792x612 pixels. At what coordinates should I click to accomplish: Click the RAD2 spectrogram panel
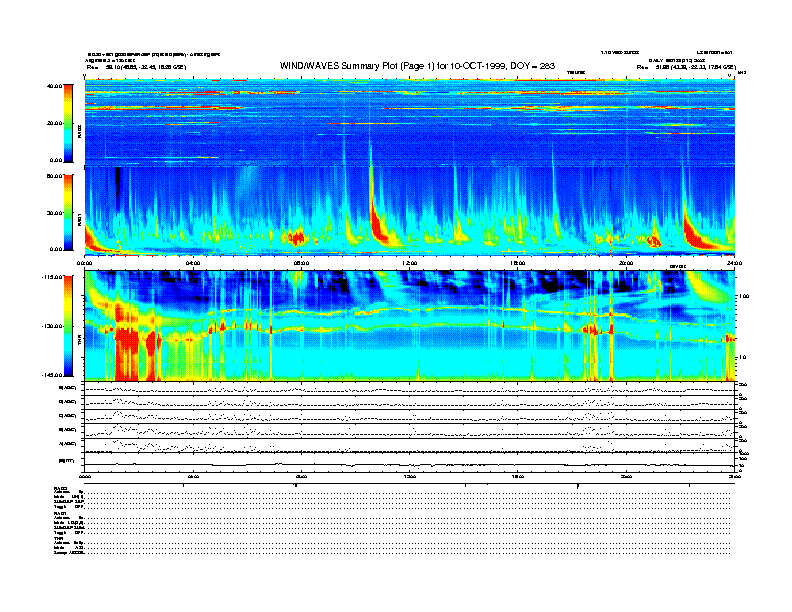pyautogui.click(x=410, y=122)
